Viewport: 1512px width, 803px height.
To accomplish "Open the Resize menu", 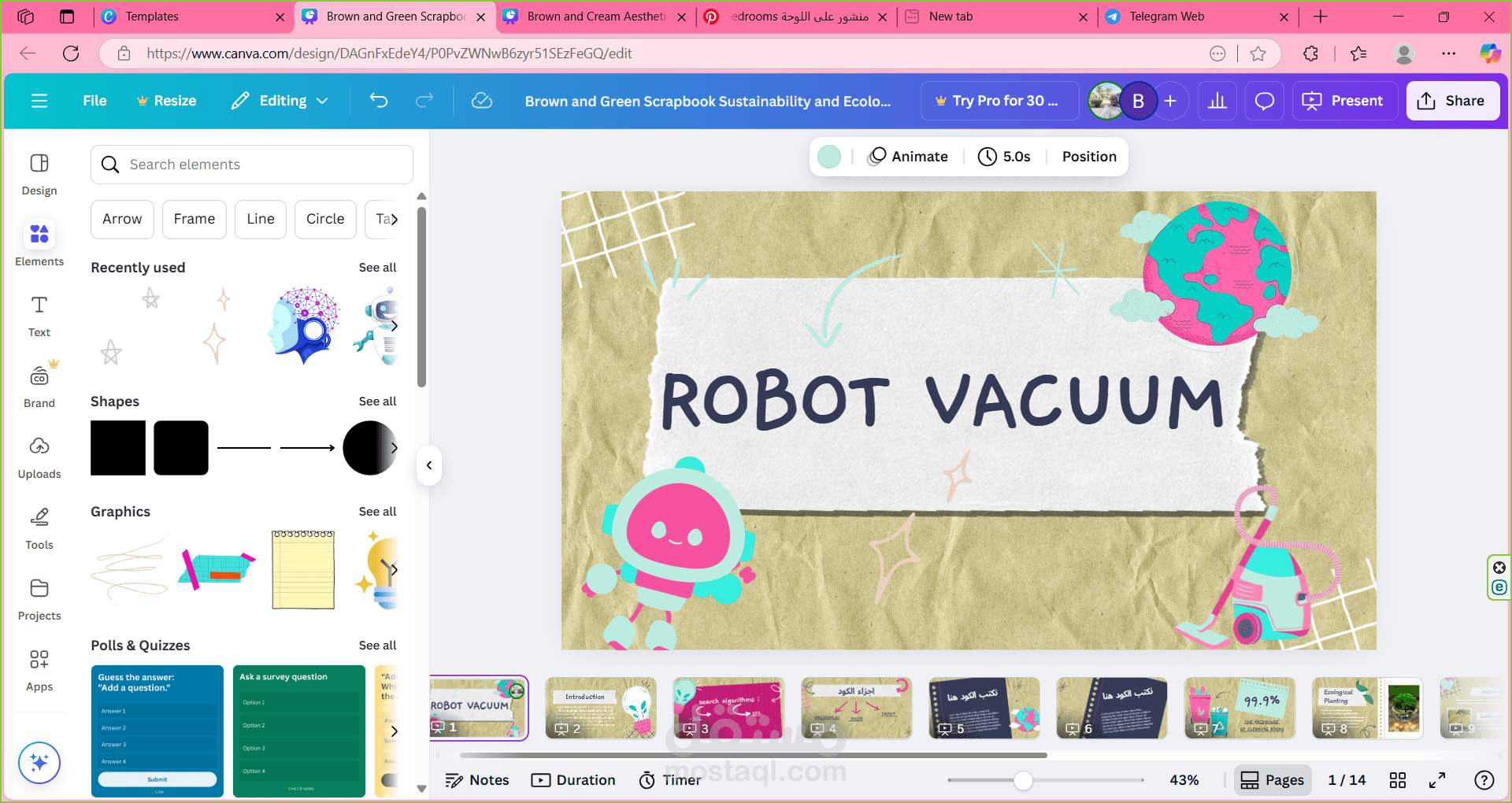I will point(166,101).
